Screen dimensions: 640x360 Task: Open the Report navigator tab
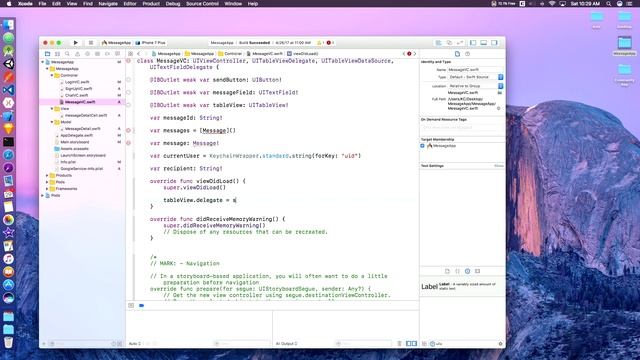(x=118, y=54)
